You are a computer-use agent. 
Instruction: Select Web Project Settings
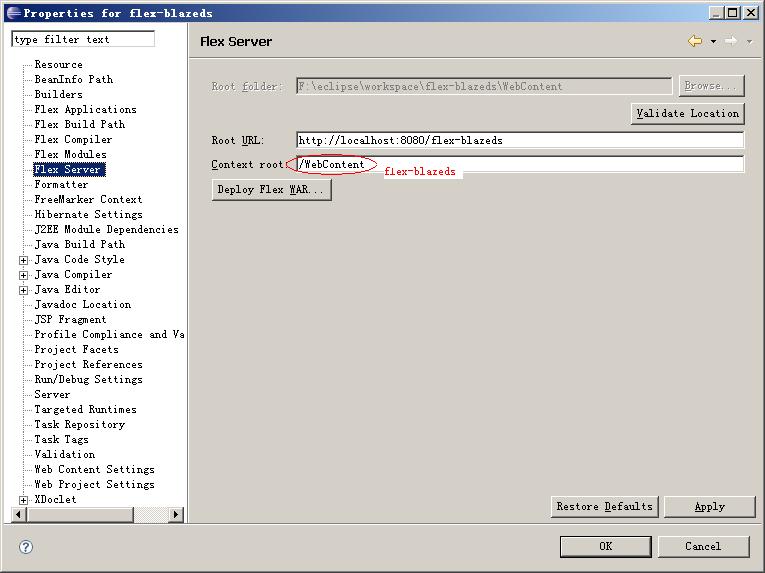pyautogui.click(x=94, y=485)
